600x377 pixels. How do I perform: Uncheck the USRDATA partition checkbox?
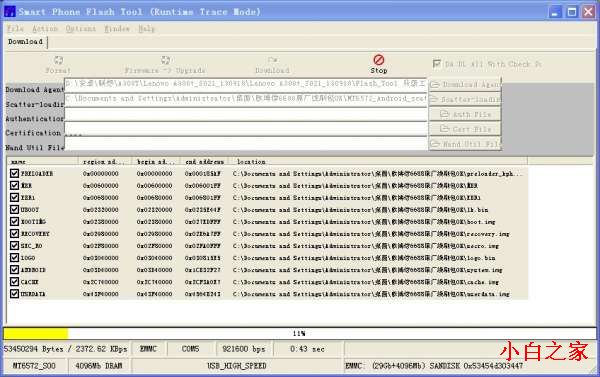(15, 294)
